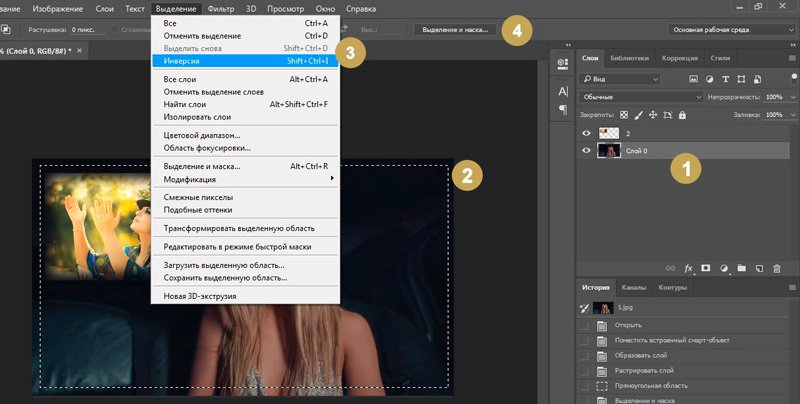Image resolution: width=800 pixels, height=404 pixels.
Task: Lock image pixels with the brush icon
Action: (x=637, y=115)
